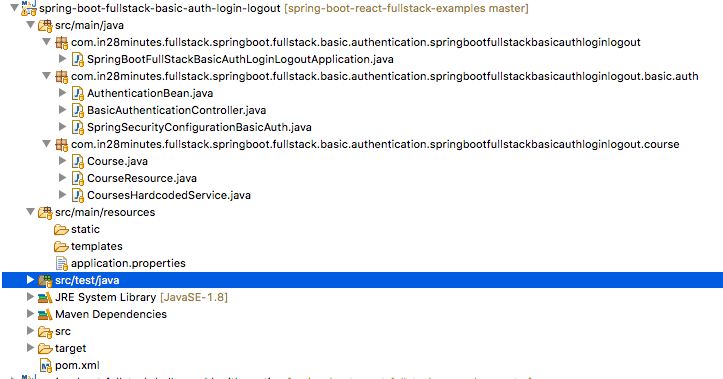Click the SpringSecurityConfigurationBasicAuth.java file icon

click(77, 127)
